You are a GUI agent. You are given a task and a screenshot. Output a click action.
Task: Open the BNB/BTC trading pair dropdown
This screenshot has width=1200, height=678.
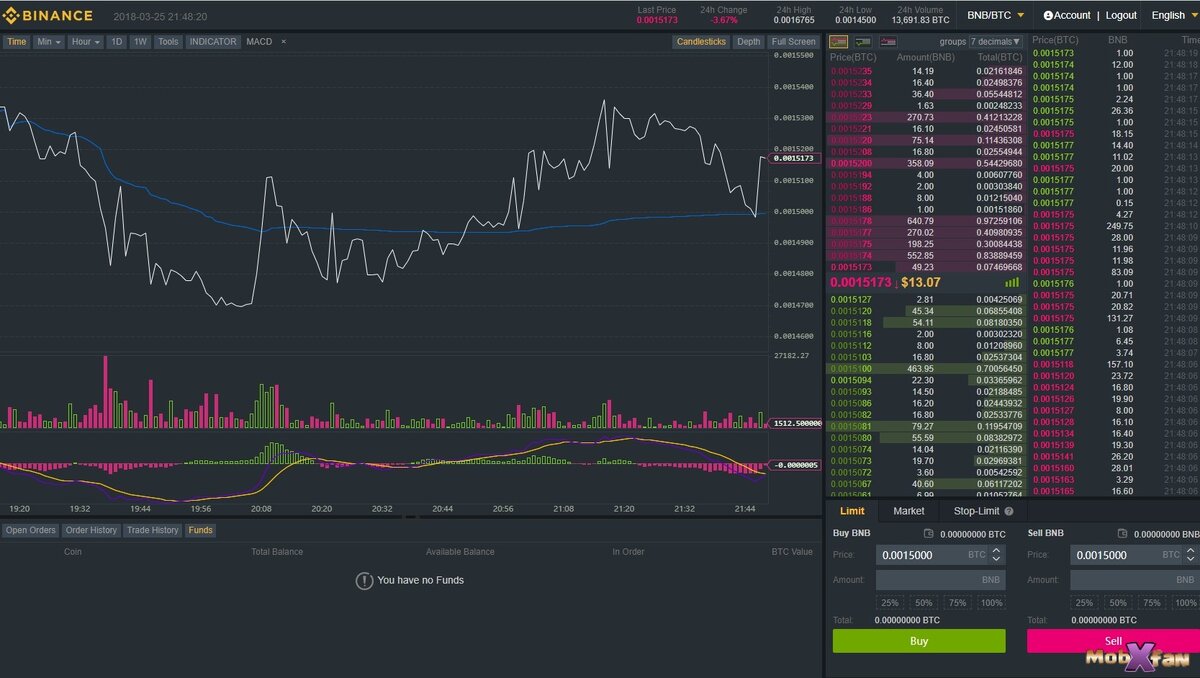[x=995, y=15]
